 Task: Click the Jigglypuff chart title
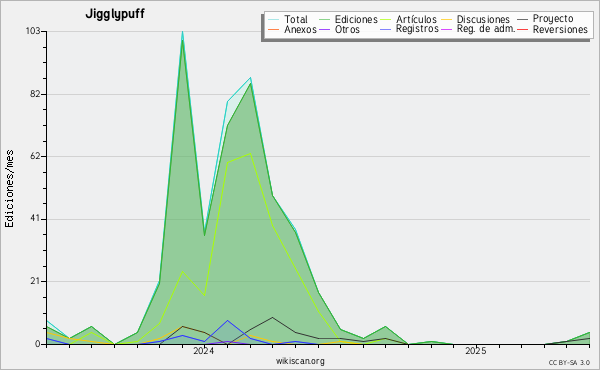point(115,14)
